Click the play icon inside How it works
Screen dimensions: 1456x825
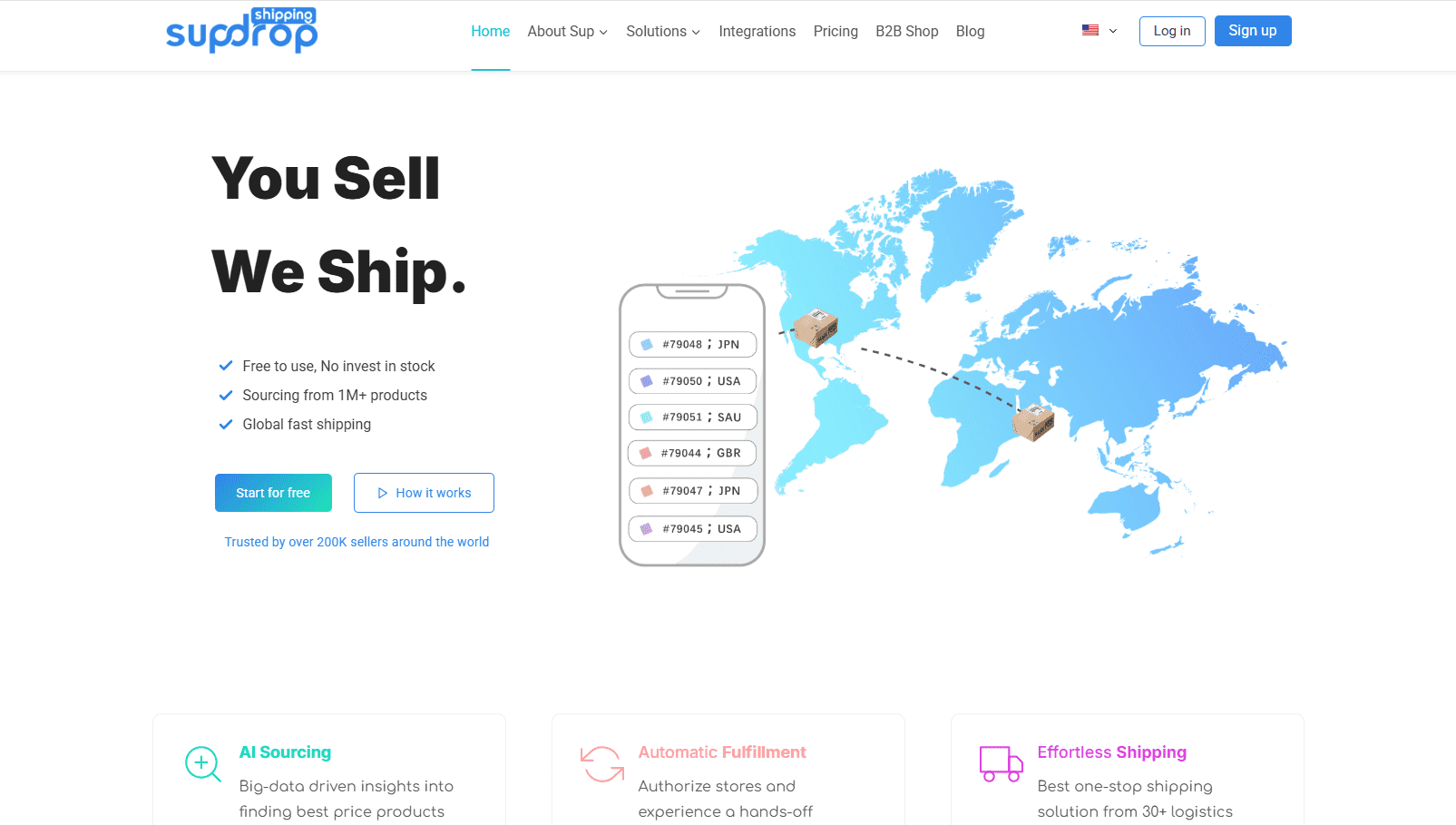tap(384, 493)
